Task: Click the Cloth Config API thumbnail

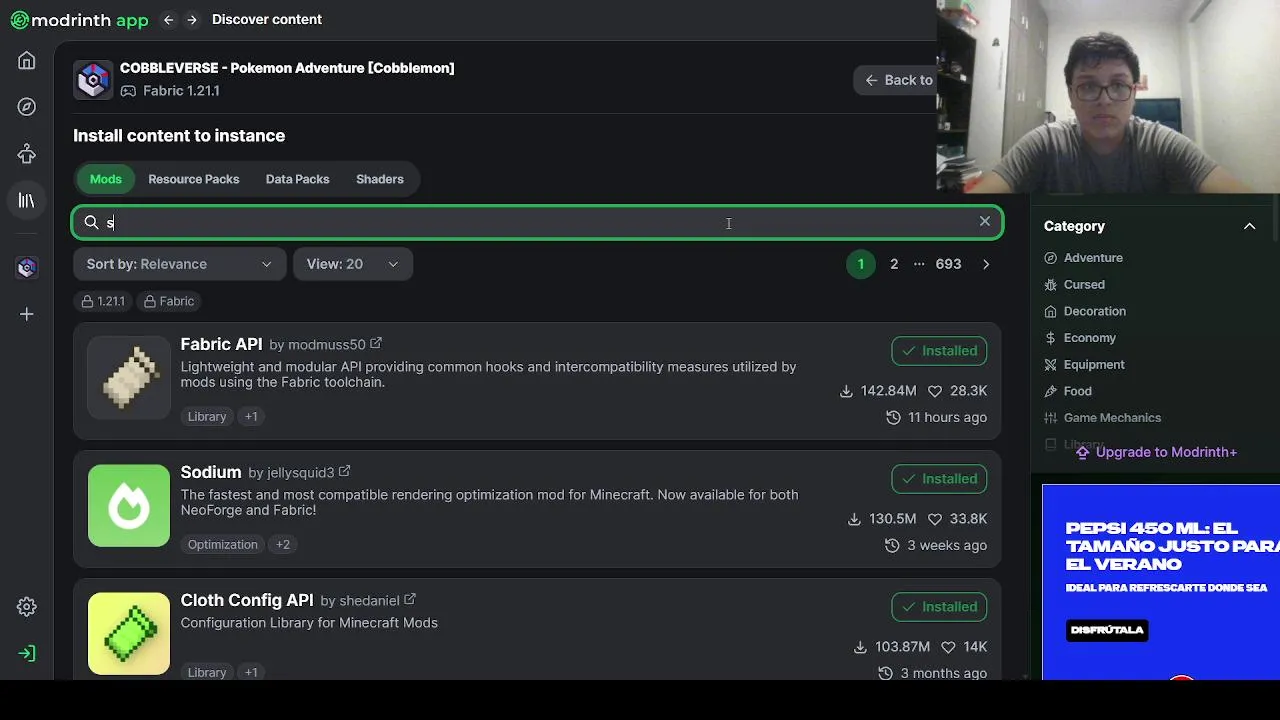Action: click(129, 634)
